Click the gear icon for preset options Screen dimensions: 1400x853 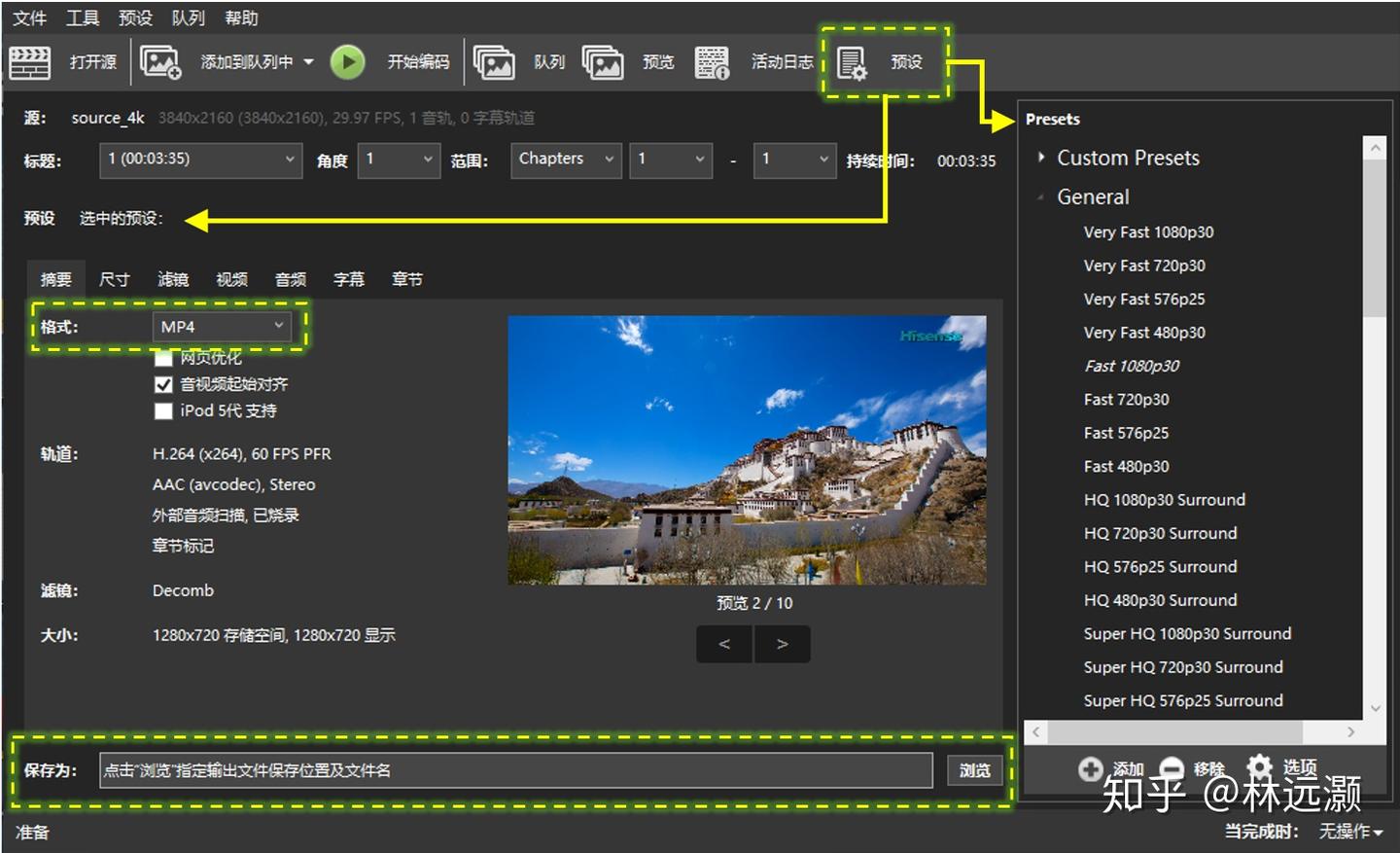pyautogui.click(x=1259, y=767)
